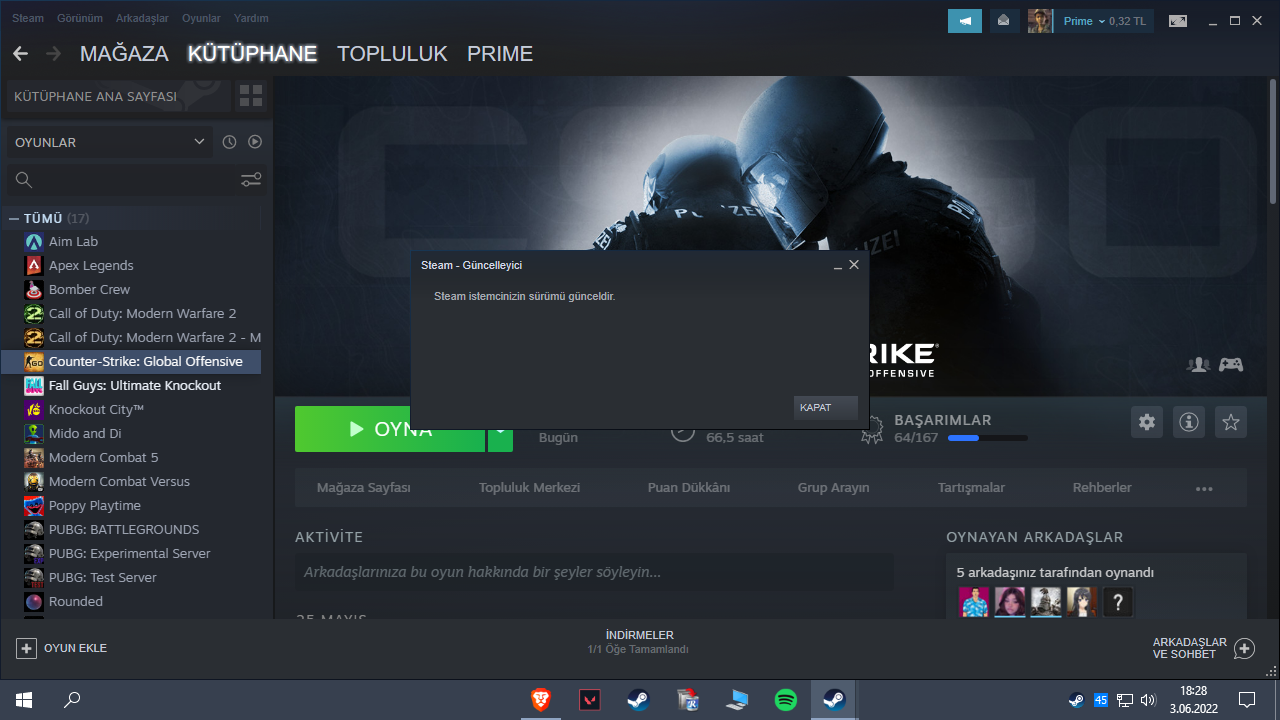Toggle favorite star for Counter-Strike
The width and height of the screenshot is (1280, 720).
coord(1231,422)
